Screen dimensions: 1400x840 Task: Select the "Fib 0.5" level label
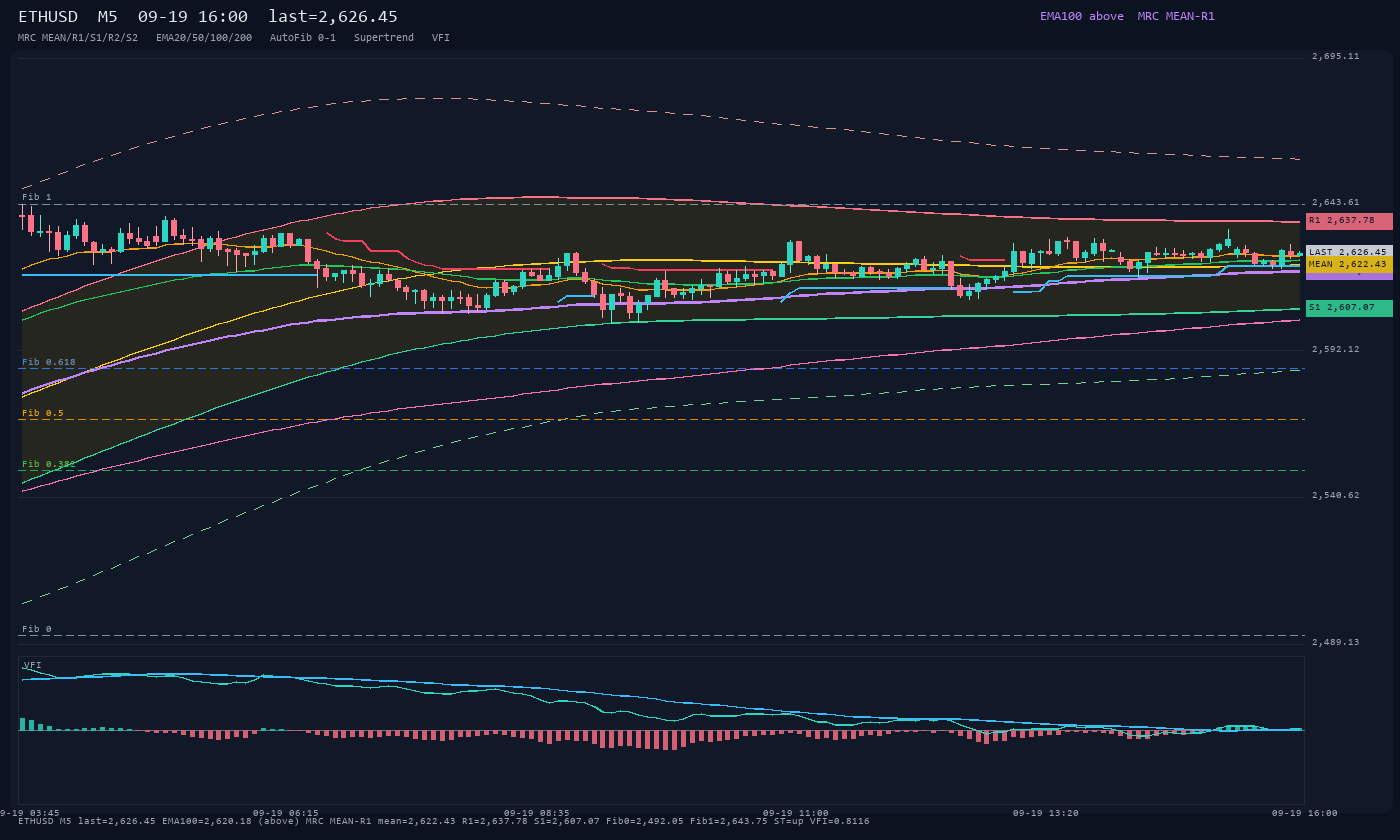coord(43,413)
